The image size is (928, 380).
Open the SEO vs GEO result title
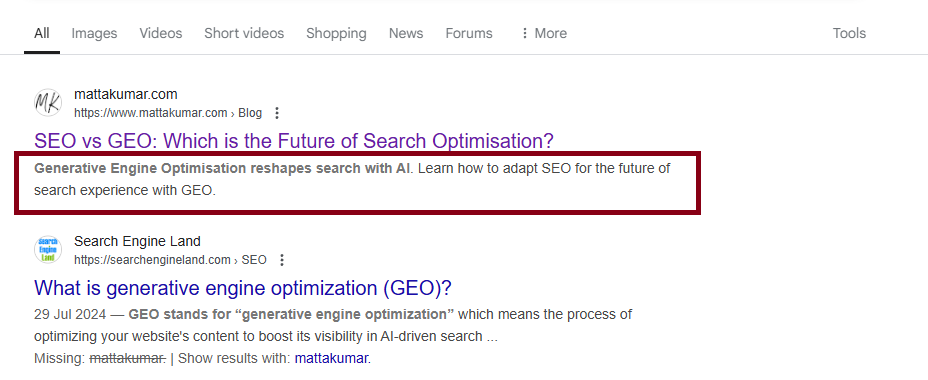(294, 141)
